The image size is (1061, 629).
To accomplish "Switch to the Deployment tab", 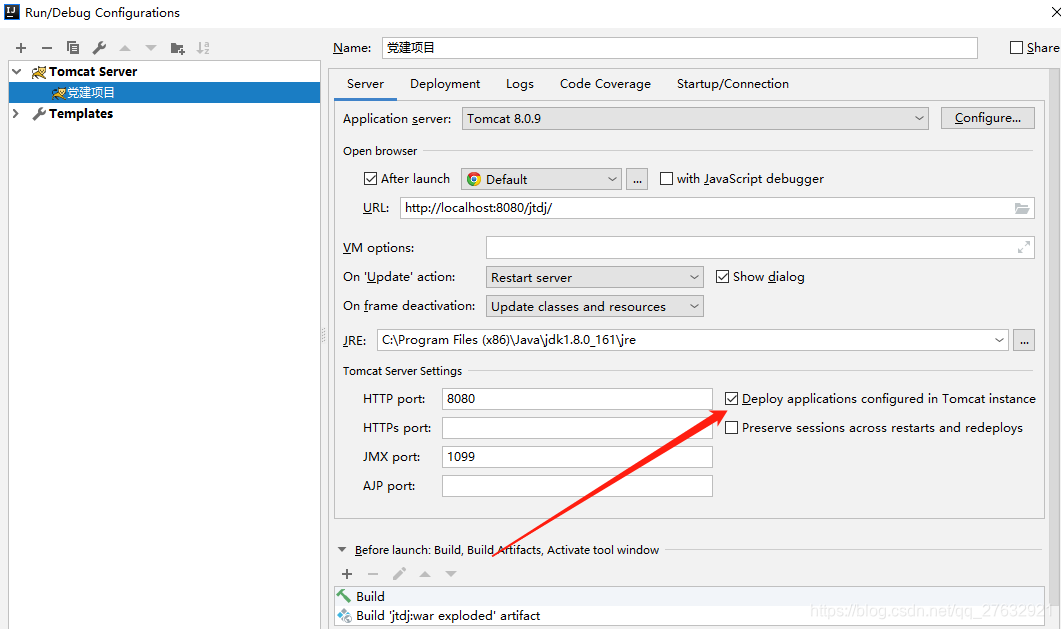I will 444,84.
